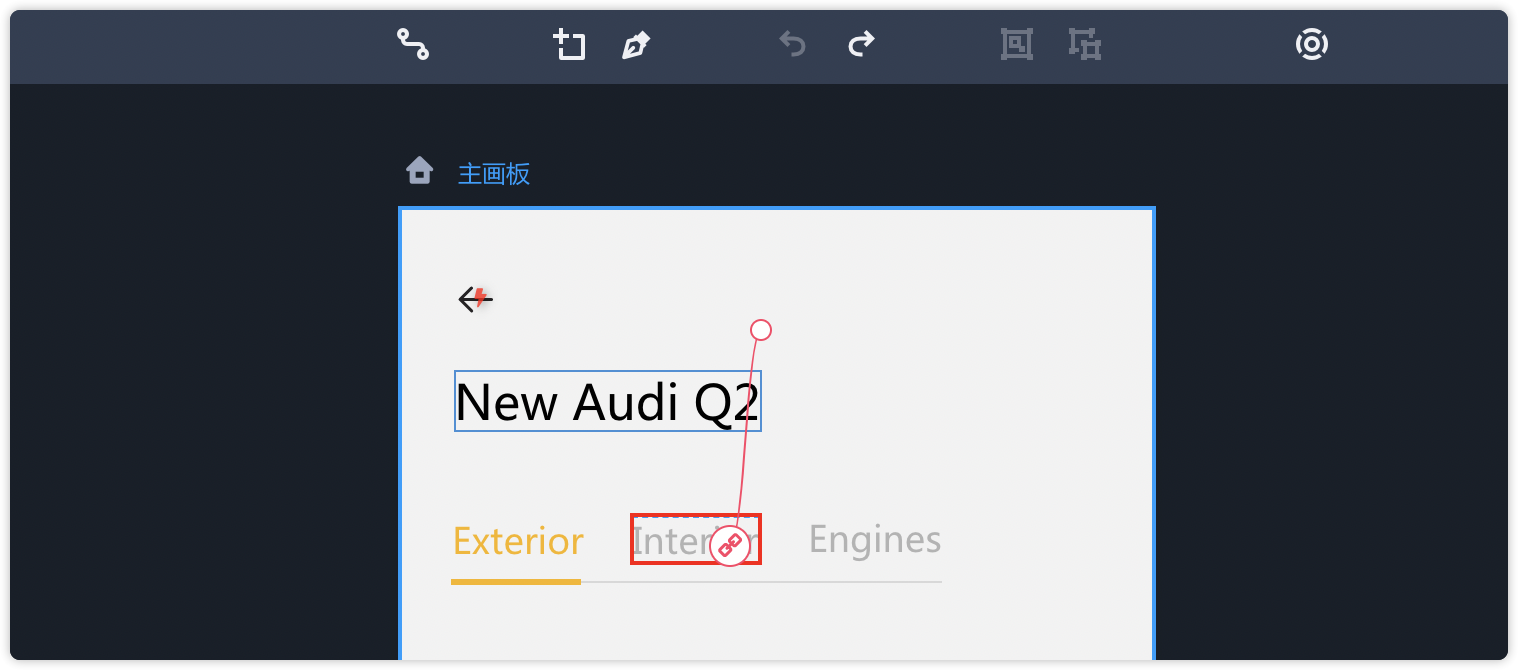Click the red link icon on Interior
Screen dimensions: 1518x670
coord(730,546)
